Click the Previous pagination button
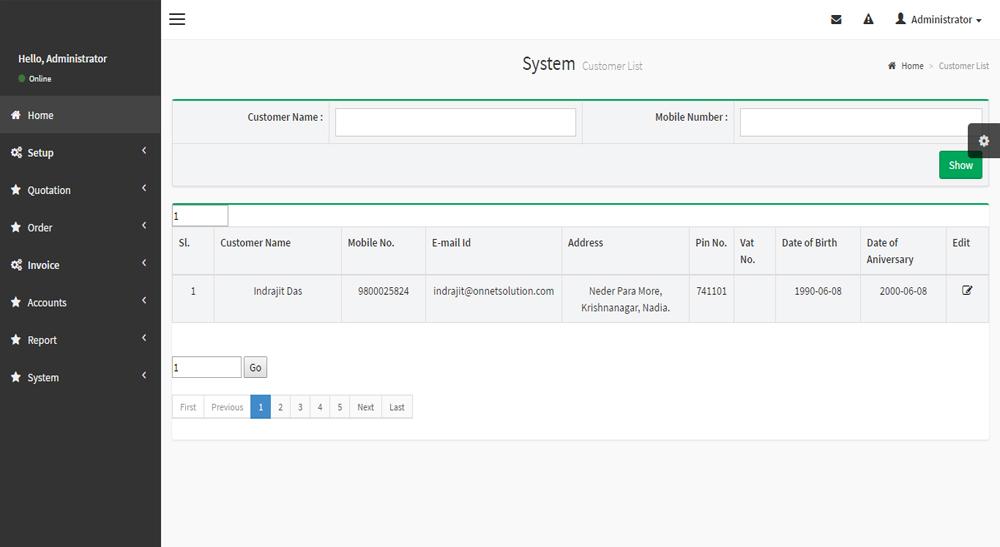 [x=227, y=407]
